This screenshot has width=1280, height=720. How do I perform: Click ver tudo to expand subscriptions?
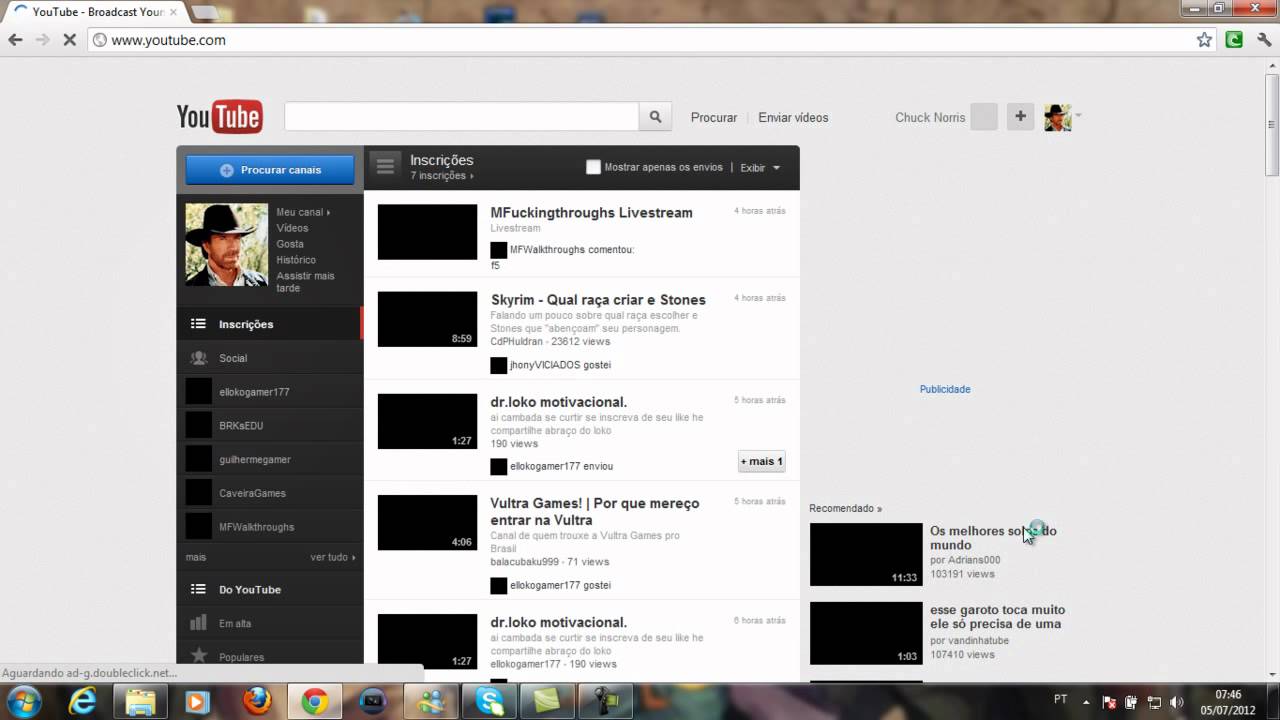coord(332,557)
